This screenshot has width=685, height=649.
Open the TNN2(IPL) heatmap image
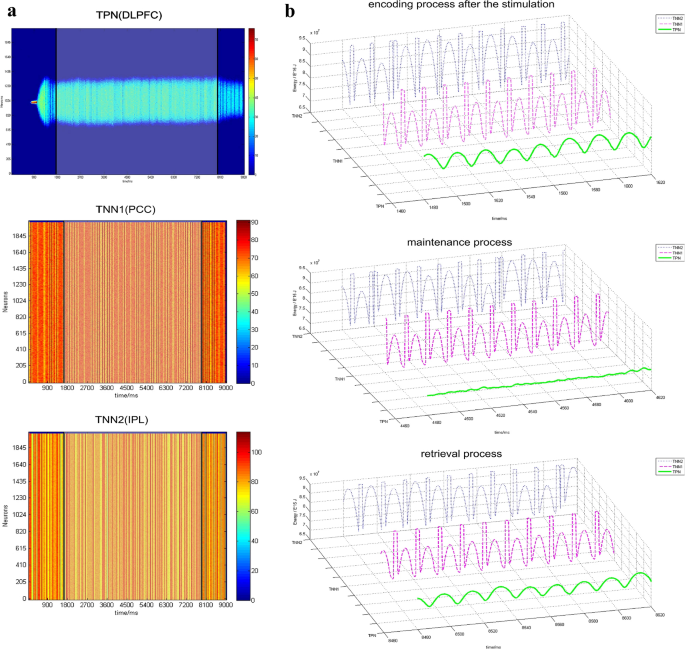coord(128,516)
